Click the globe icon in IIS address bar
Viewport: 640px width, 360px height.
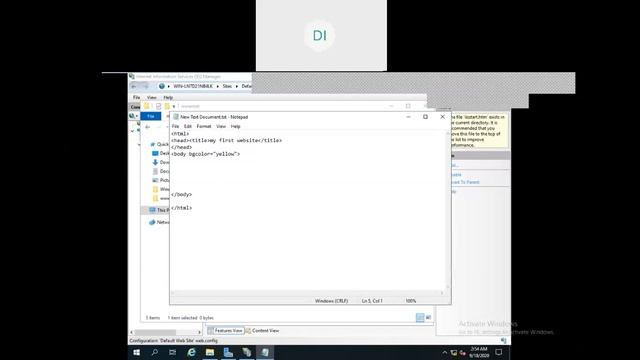pos(162,86)
